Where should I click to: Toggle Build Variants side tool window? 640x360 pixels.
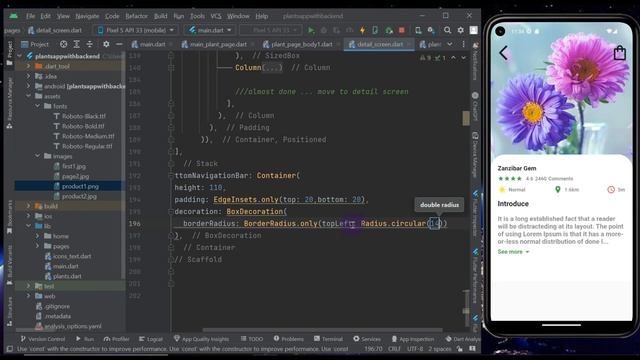(9, 265)
